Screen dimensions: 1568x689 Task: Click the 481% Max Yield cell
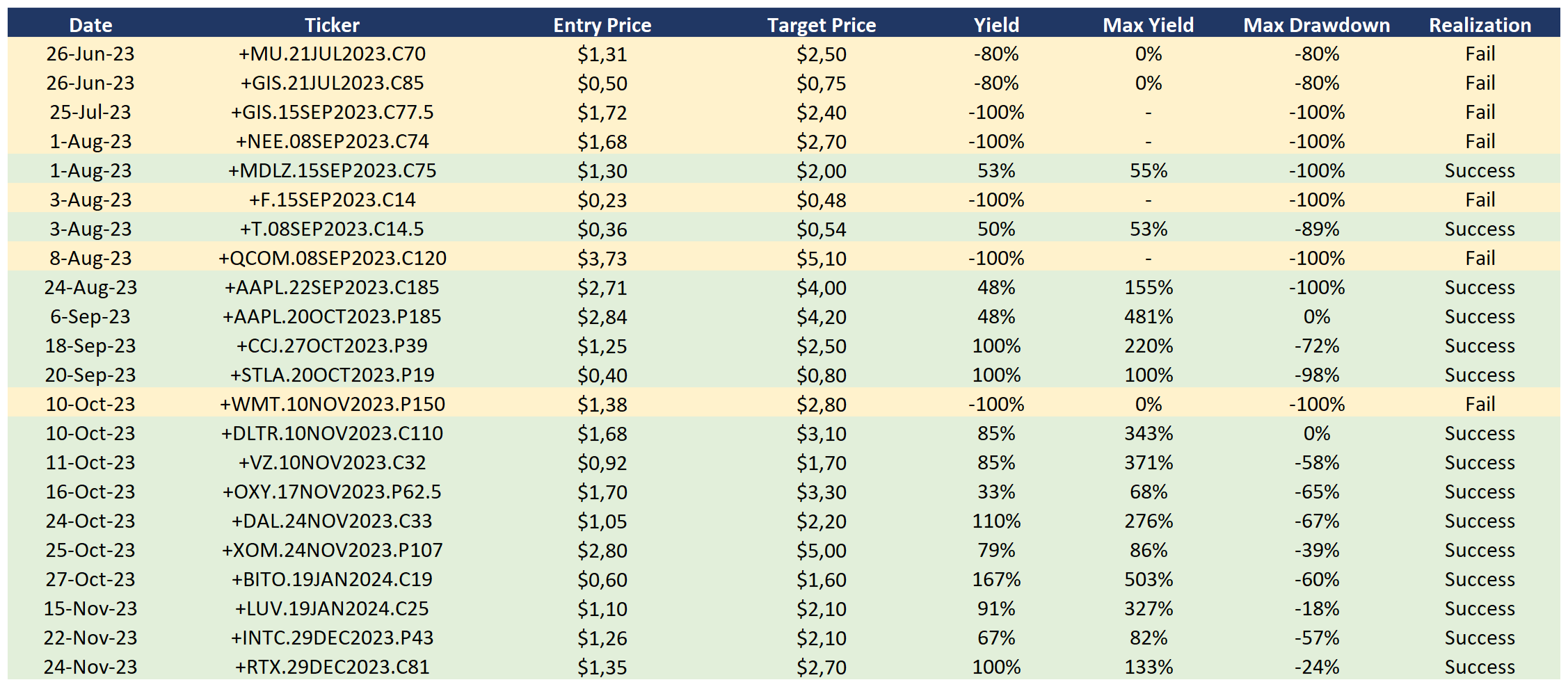pyautogui.click(x=1149, y=317)
